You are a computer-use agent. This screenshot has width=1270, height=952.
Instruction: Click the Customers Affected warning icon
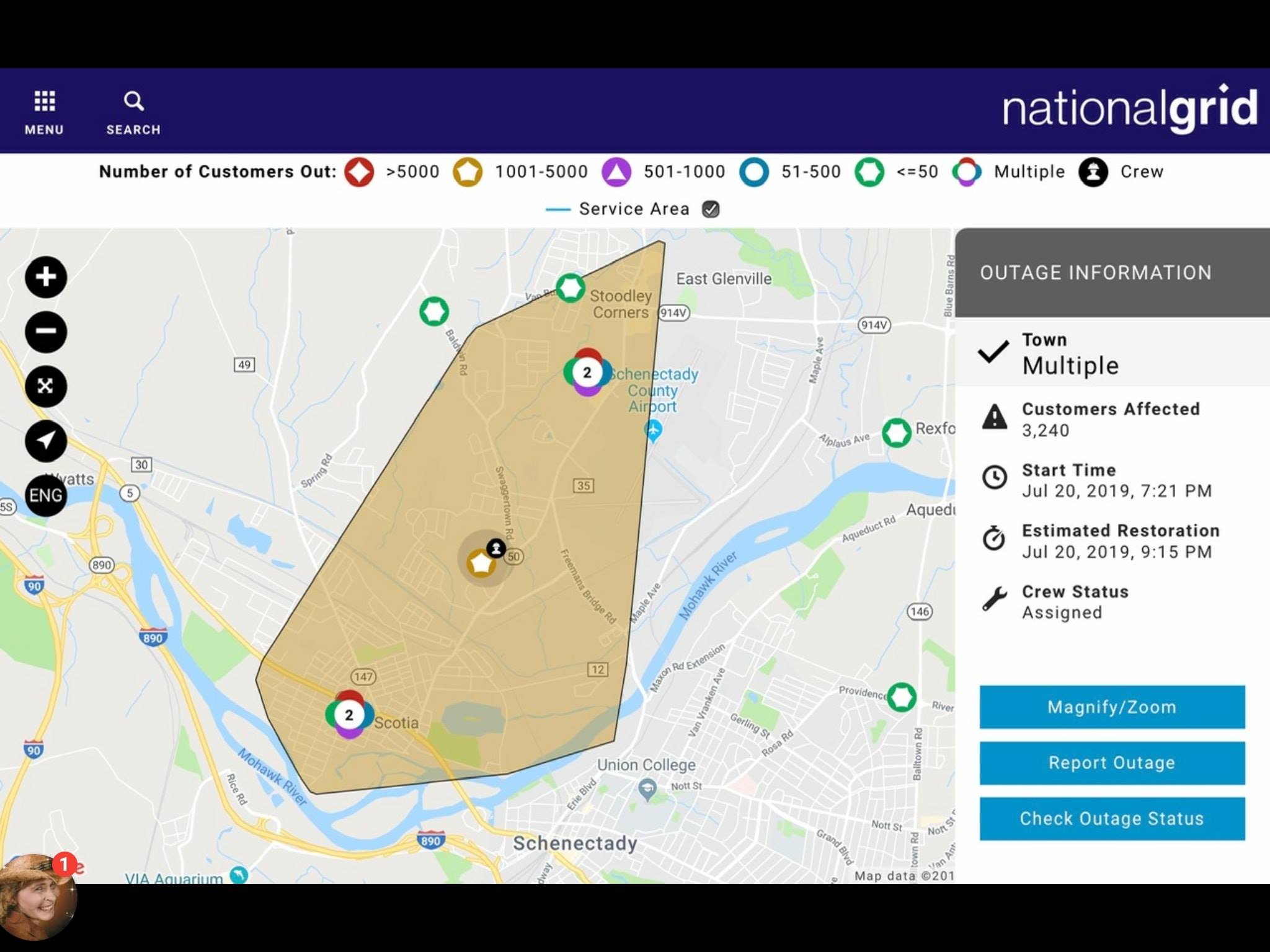[995, 416]
